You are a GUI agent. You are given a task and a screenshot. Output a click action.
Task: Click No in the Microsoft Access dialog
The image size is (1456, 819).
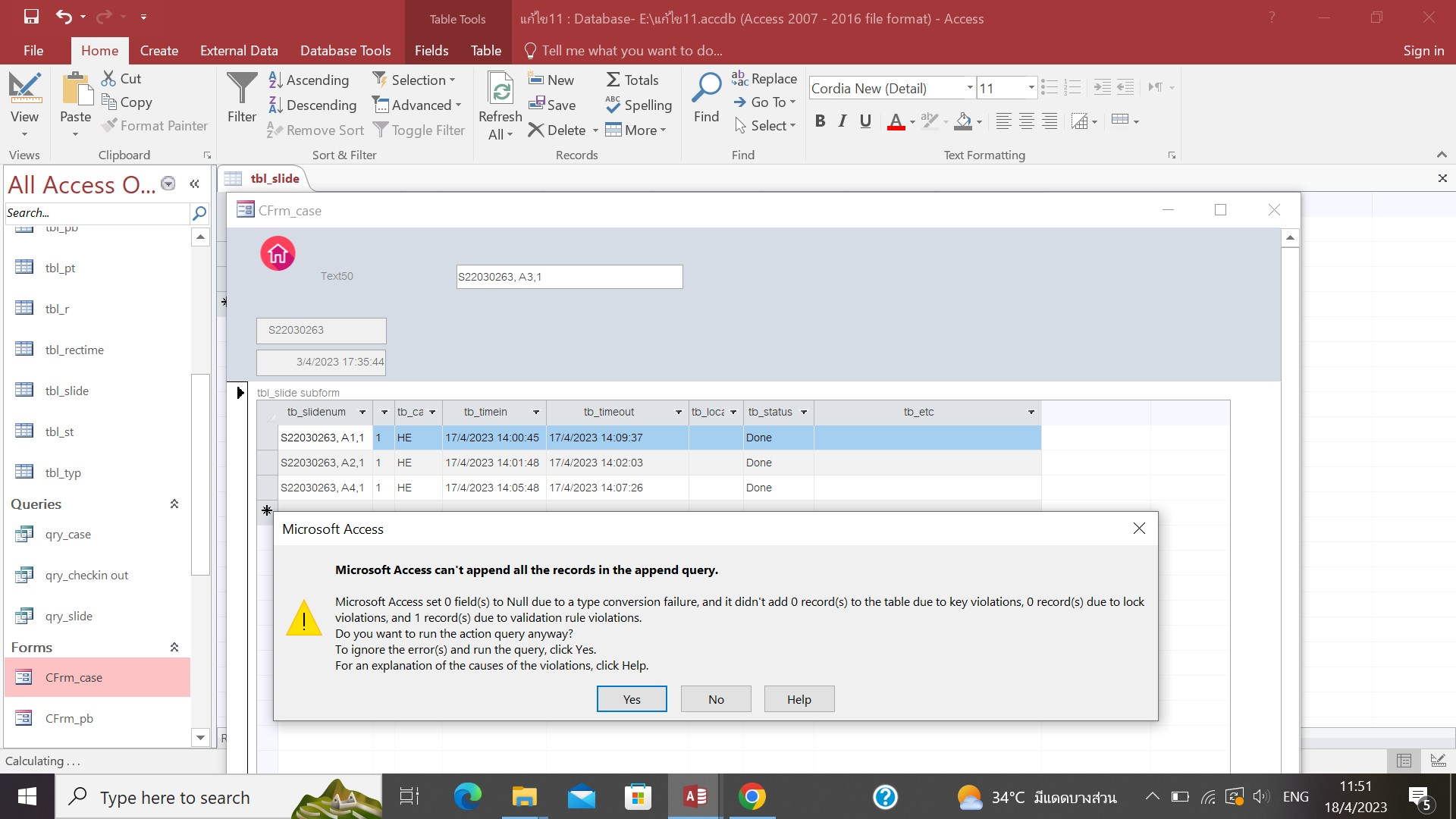(716, 699)
